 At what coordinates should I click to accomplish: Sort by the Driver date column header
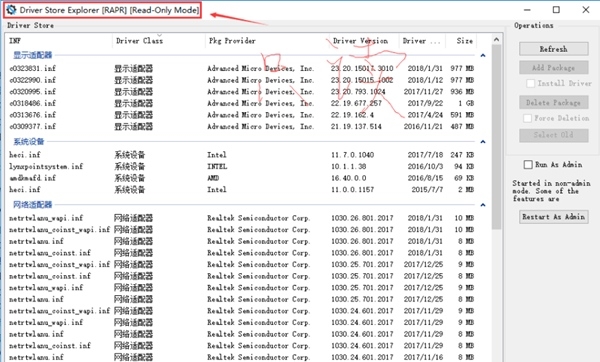[422, 41]
